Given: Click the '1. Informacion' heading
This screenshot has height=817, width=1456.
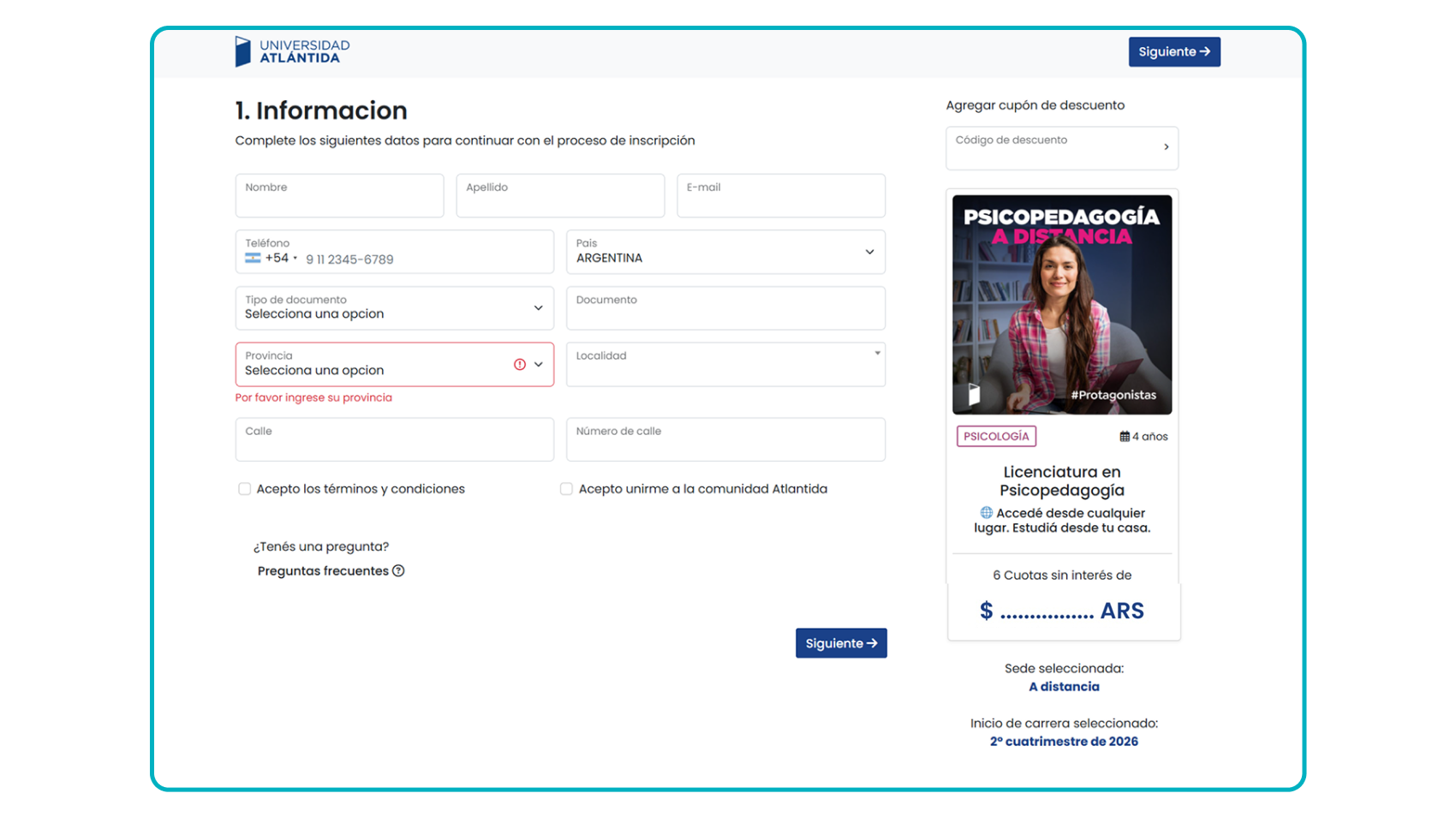Looking at the screenshot, I should pyautogui.click(x=321, y=110).
